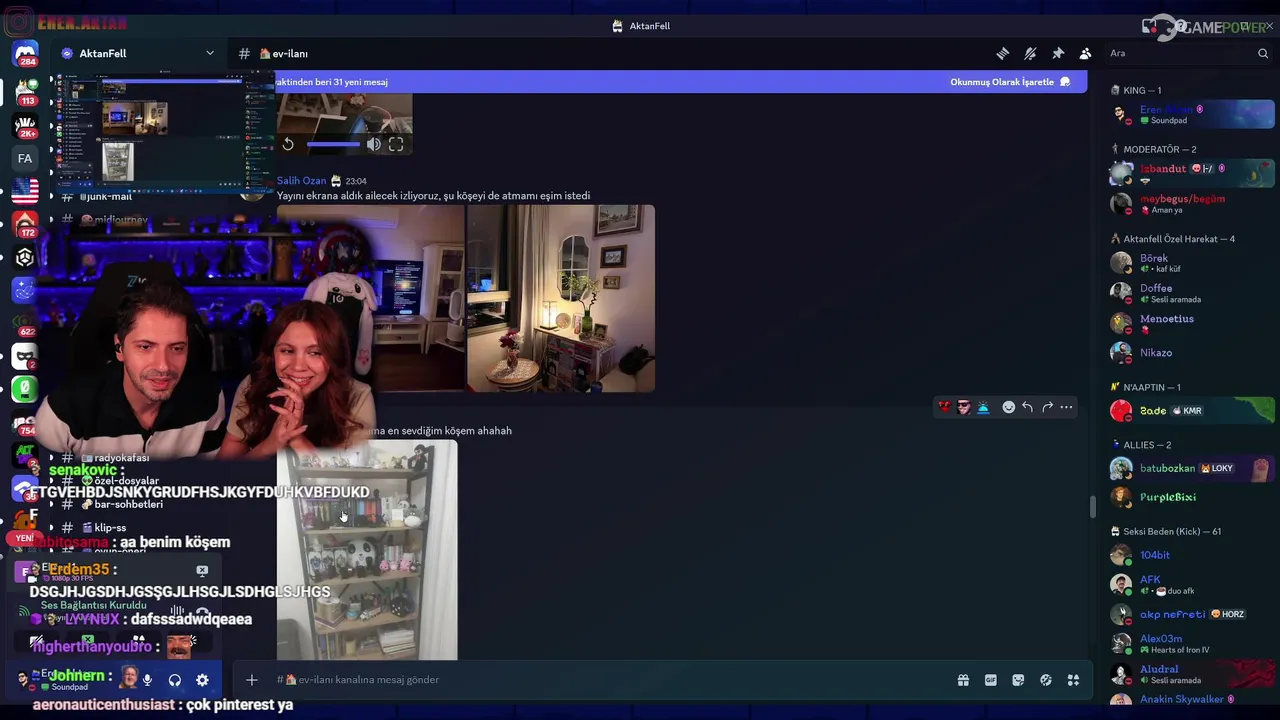1280x720 pixels.
Task: Open the window-and-curtains room photo
Action: (x=561, y=298)
